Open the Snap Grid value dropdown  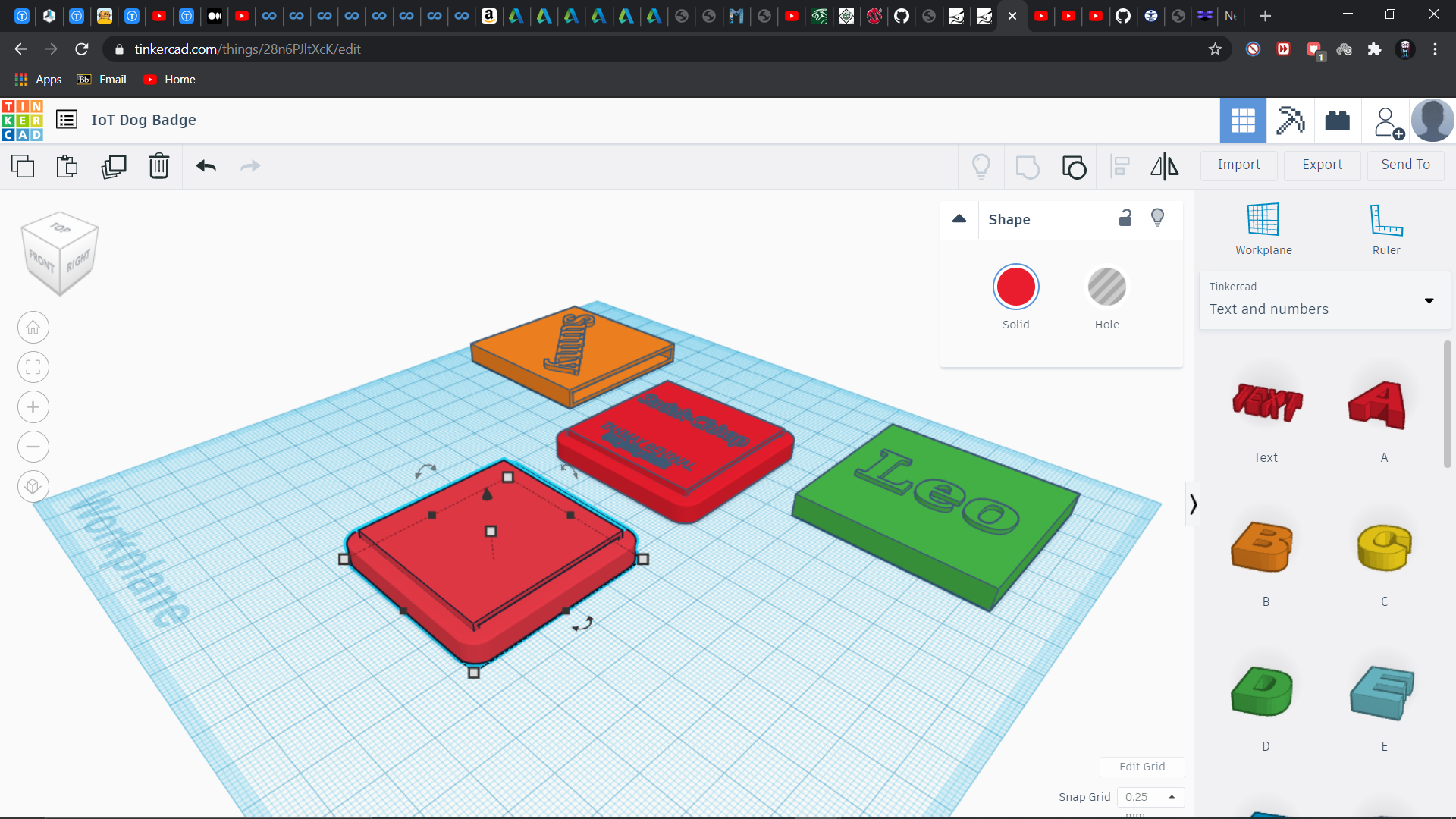click(x=1150, y=797)
